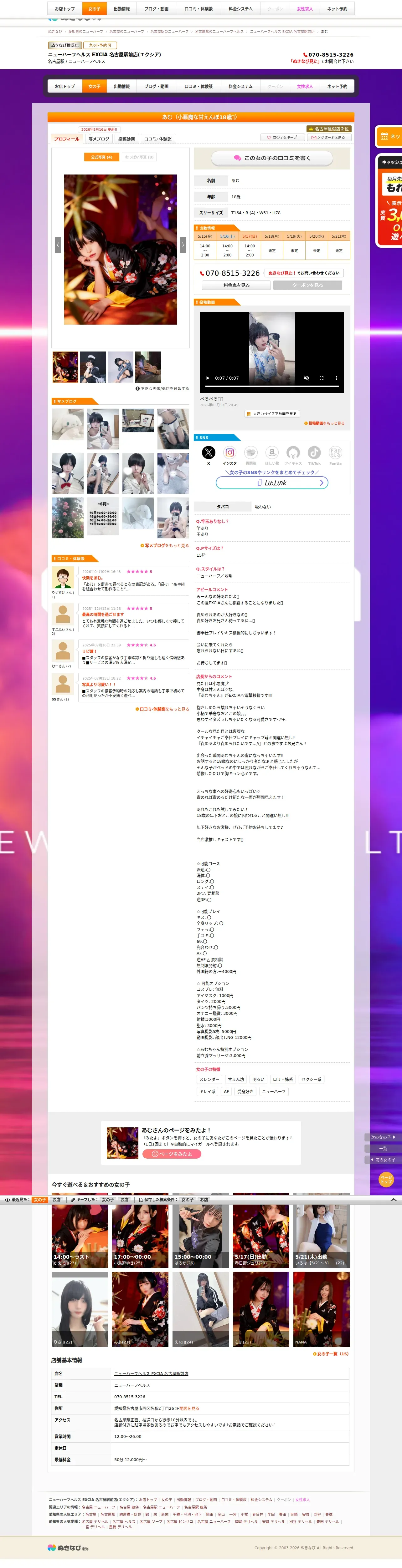Expand the bottom history bar chevron
Viewport: 402px width, 1568px height.
394,1200
